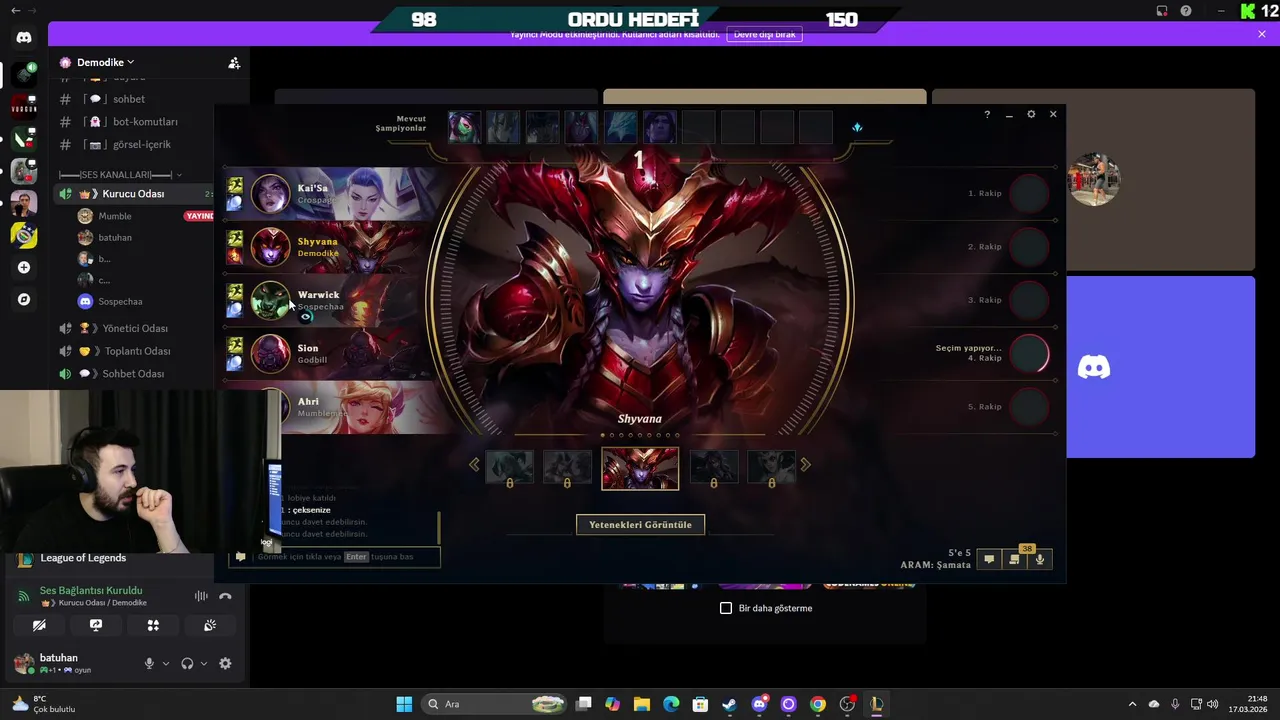Click Kai'Sa teammate row
The height and width of the screenshot is (720, 1280).
tap(332, 194)
